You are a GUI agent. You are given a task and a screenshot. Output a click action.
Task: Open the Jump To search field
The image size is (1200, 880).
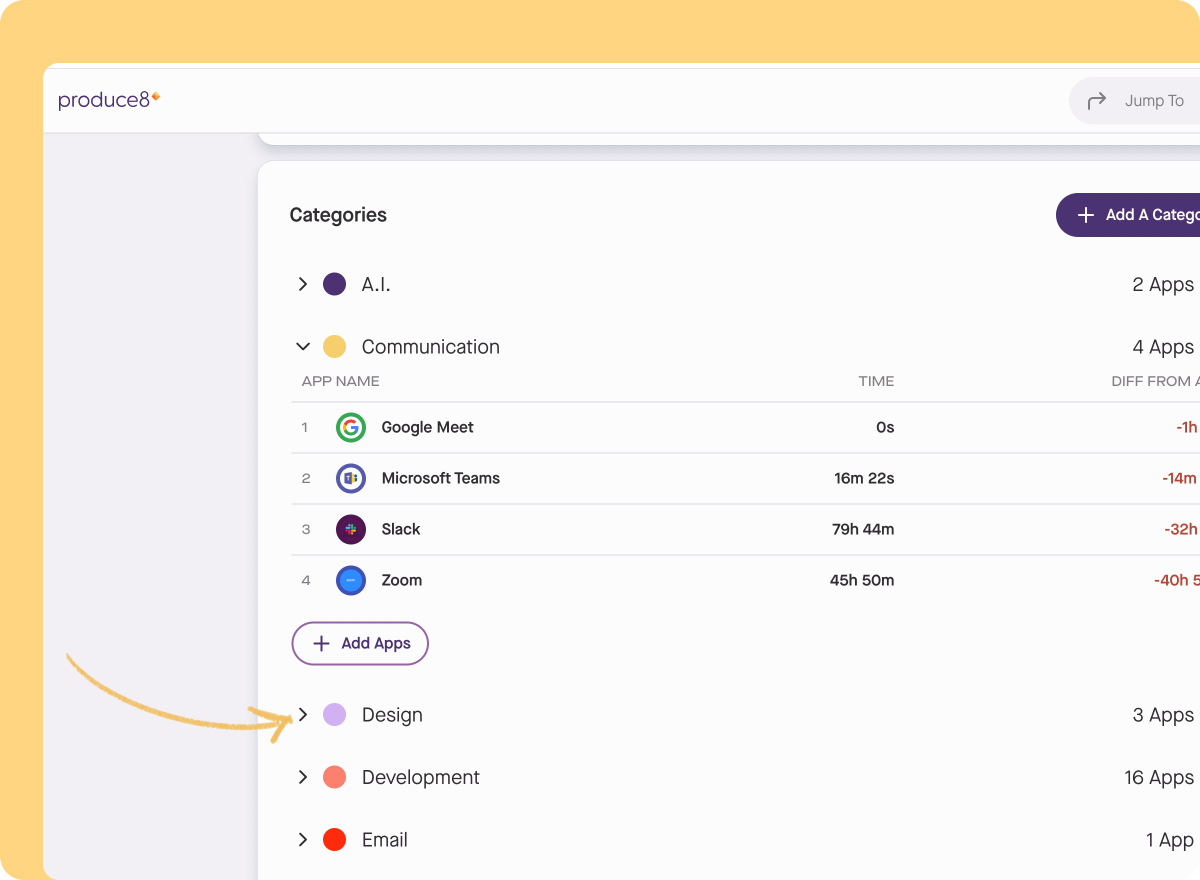pos(1135,101)
